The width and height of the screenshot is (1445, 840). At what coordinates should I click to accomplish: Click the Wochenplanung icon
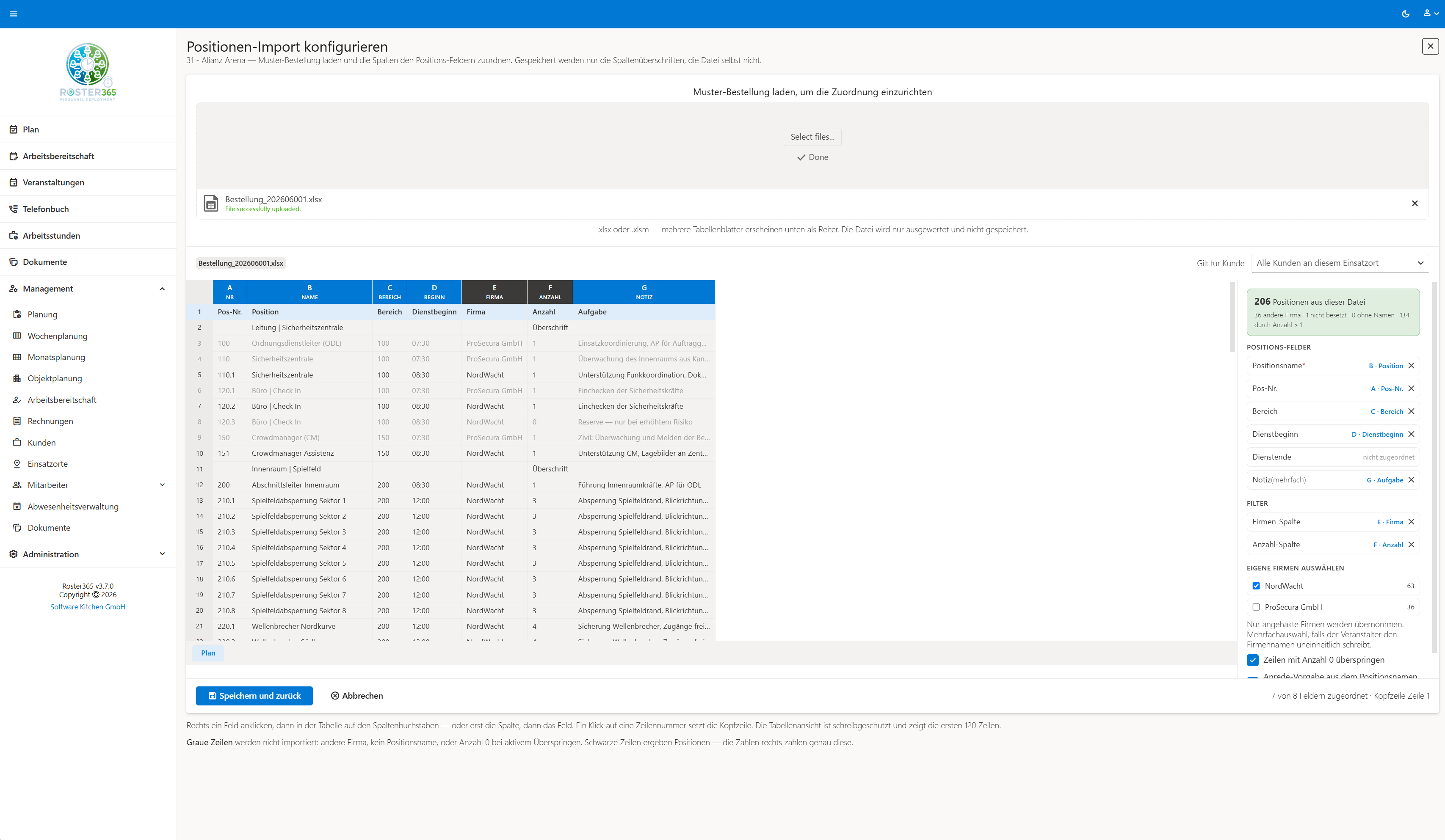point(17,336)
